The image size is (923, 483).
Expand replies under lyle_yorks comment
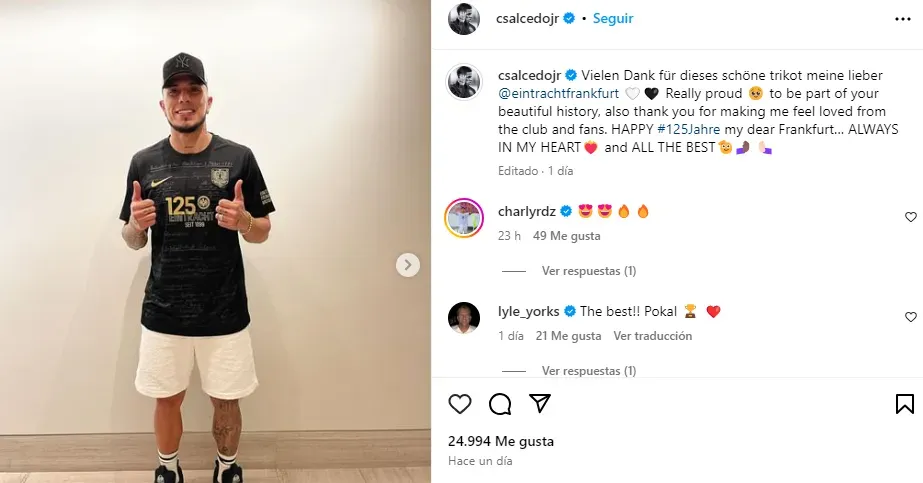pos(589,371)
